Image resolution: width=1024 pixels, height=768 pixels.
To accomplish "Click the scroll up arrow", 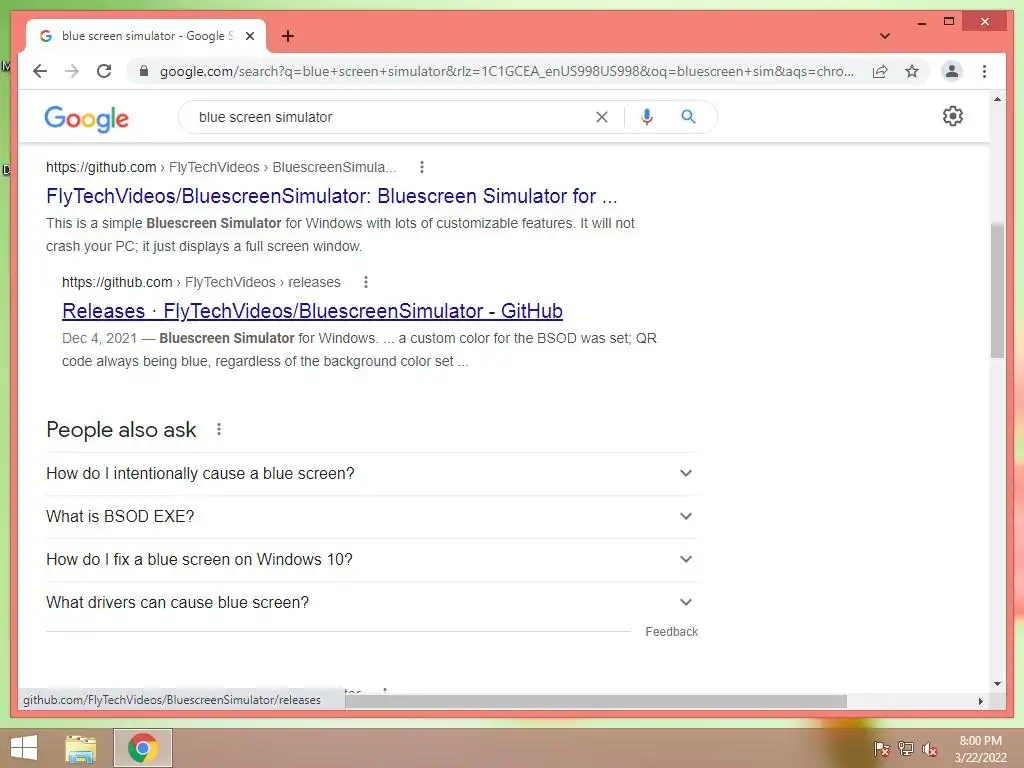I will pos(997,100).
